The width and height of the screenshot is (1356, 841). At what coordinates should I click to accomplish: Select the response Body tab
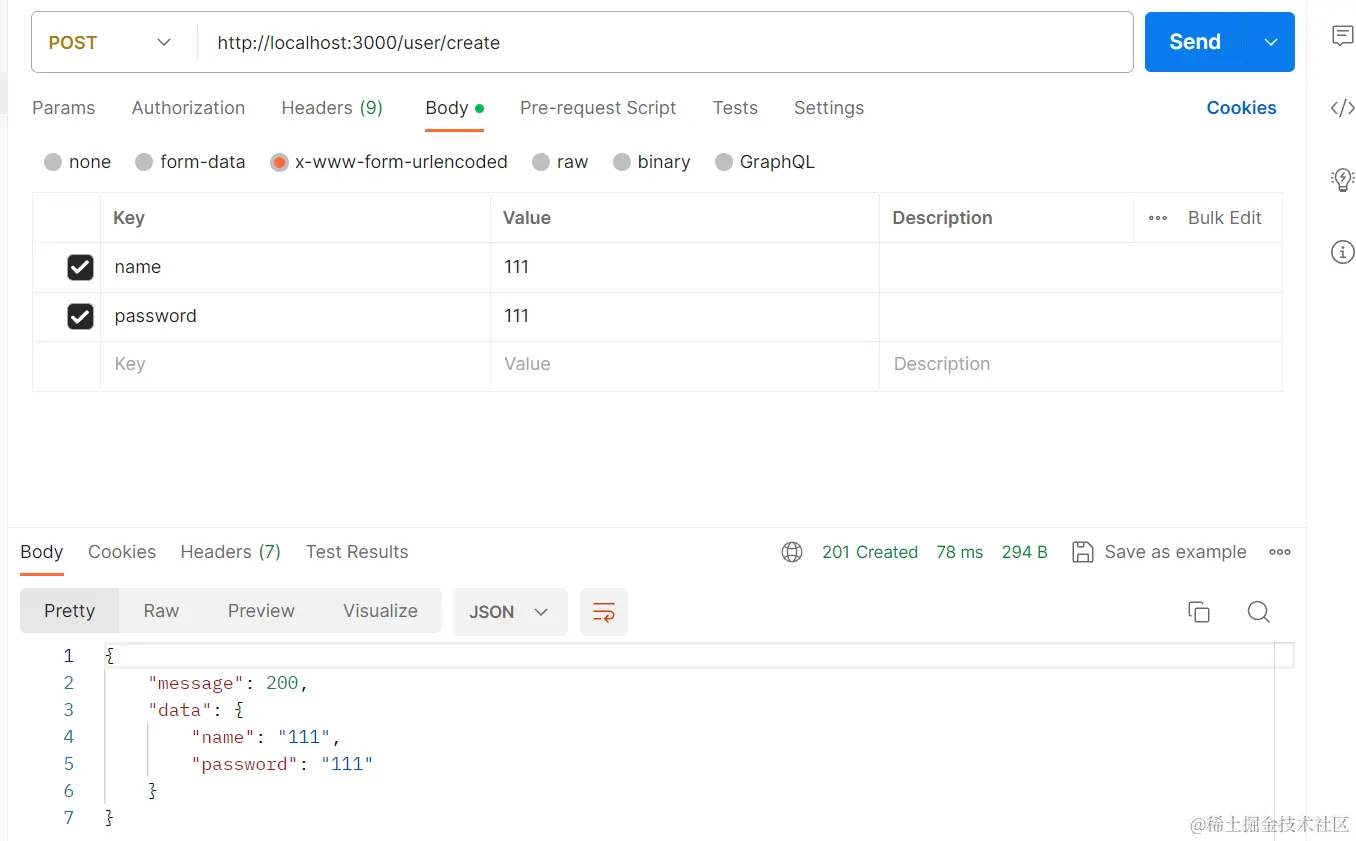pos(41,552)
